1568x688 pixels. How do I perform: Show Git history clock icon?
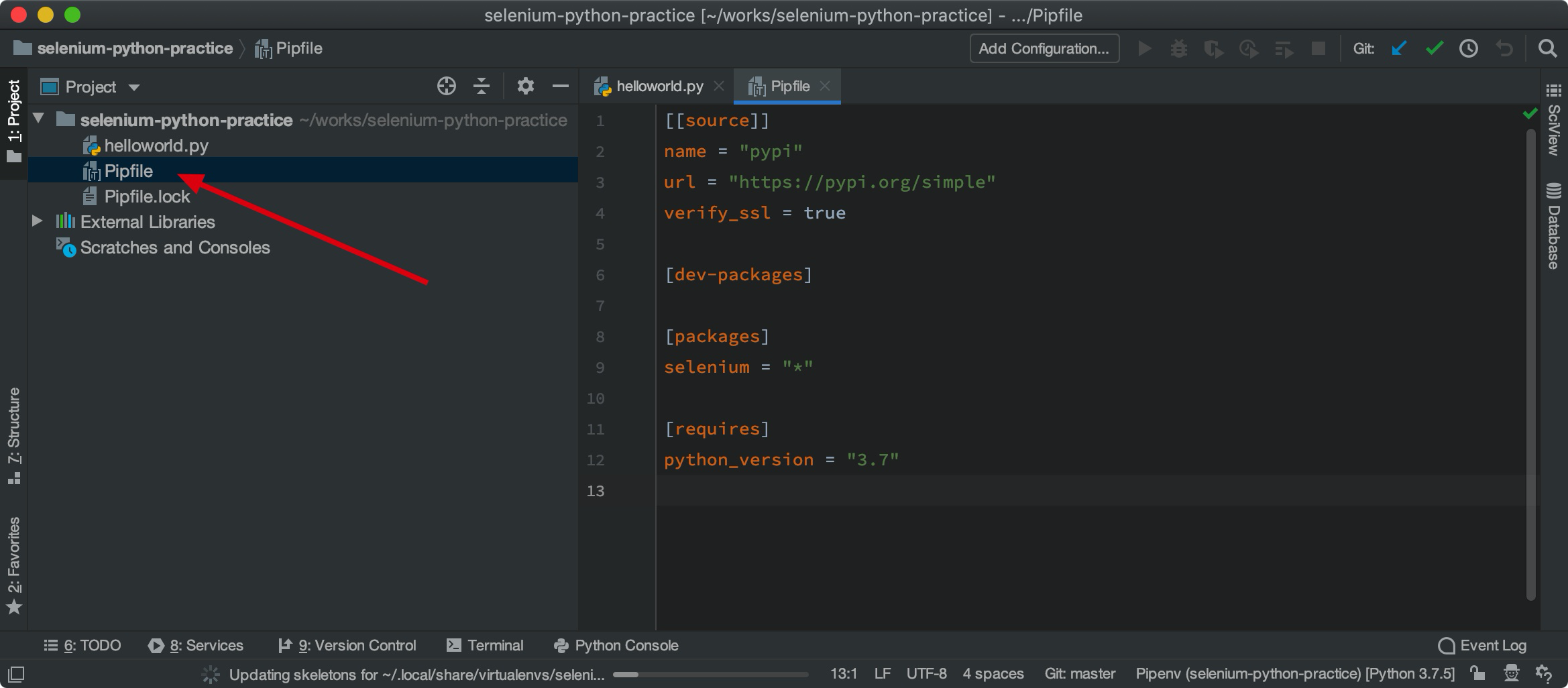pos(1469,48)
